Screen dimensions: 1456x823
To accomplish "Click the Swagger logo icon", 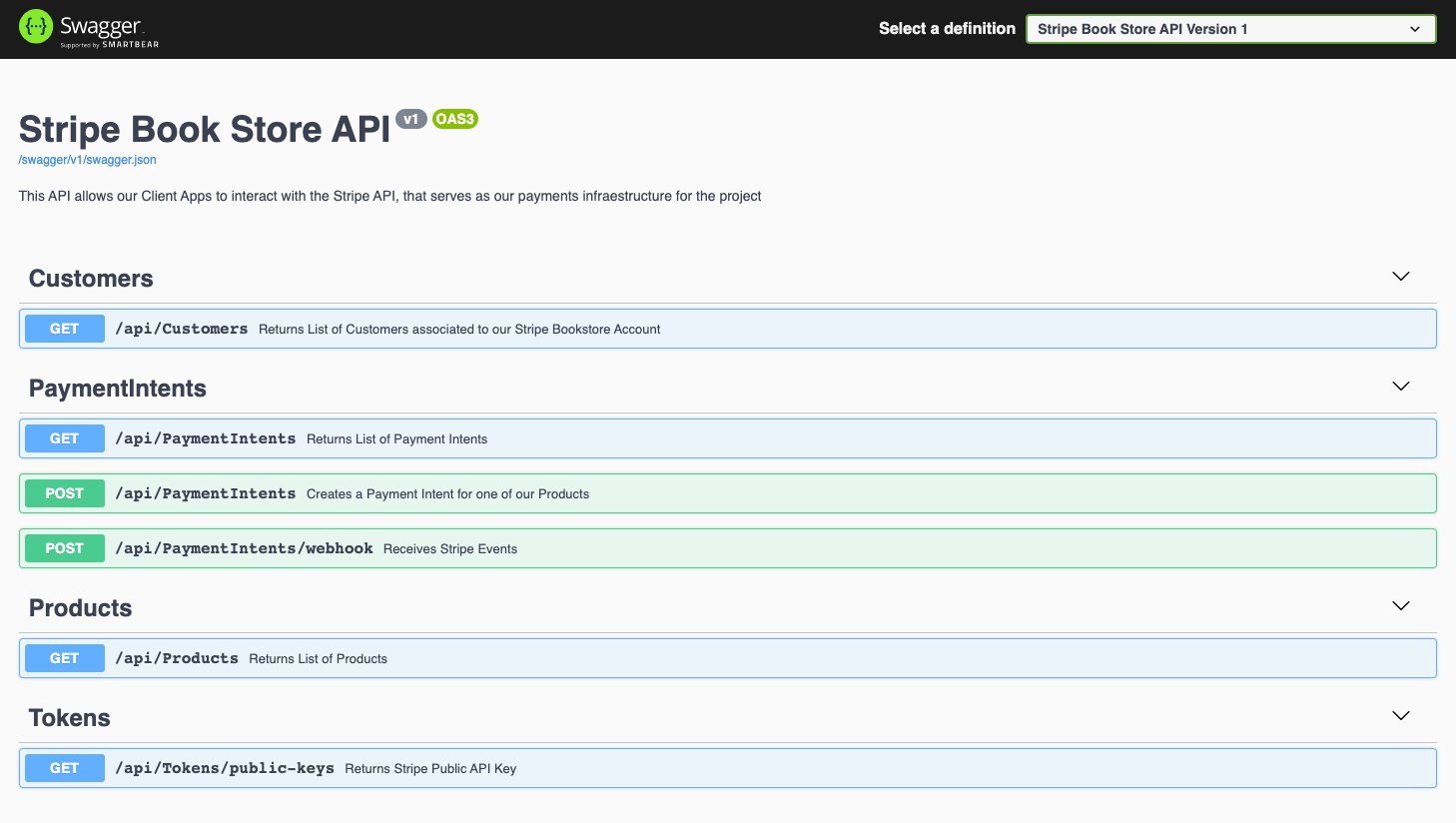I will [x=36, y=27].
